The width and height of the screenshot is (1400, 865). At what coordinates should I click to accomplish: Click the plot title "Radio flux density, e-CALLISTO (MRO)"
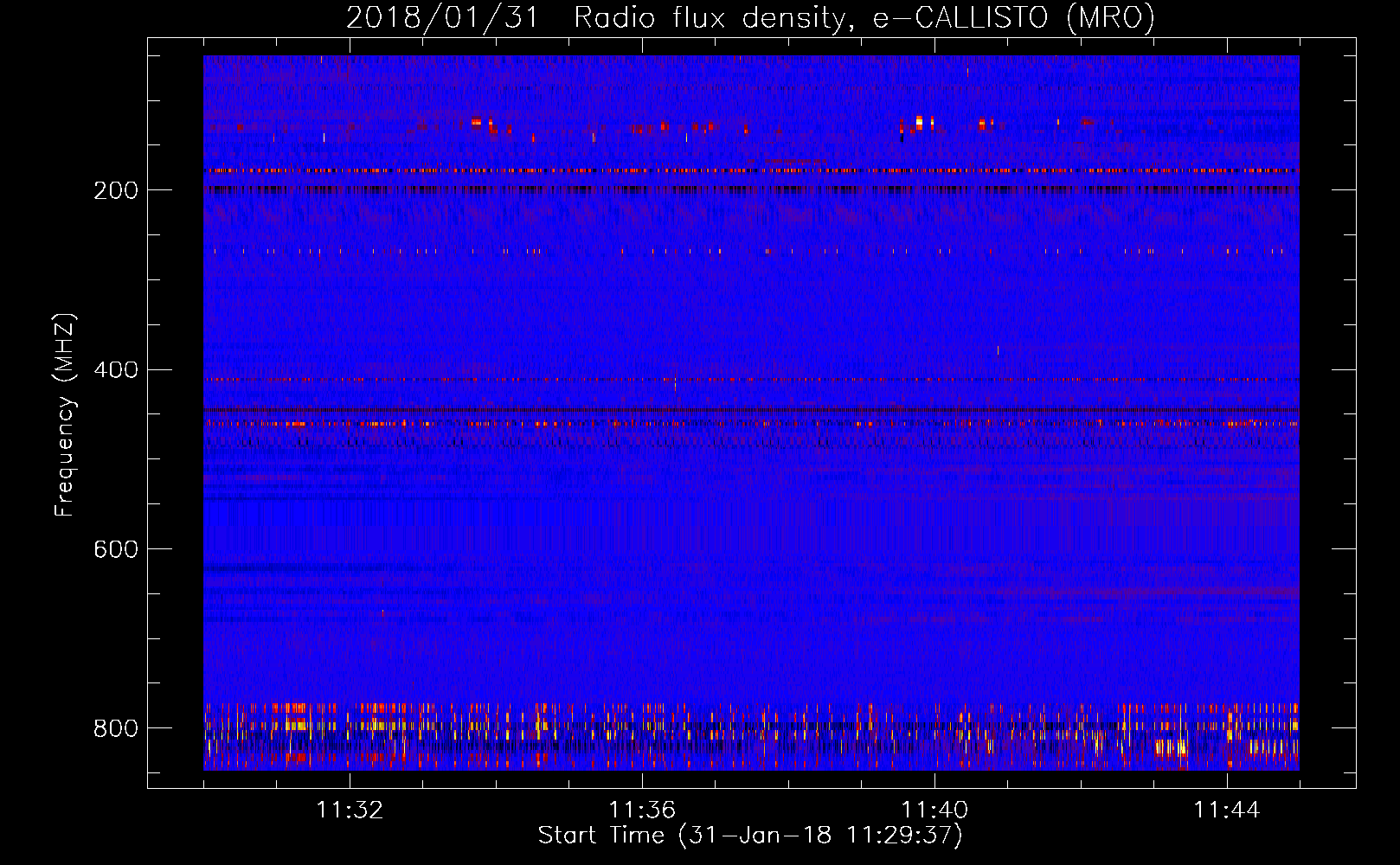pyautogui.click(x=864, y=17)
